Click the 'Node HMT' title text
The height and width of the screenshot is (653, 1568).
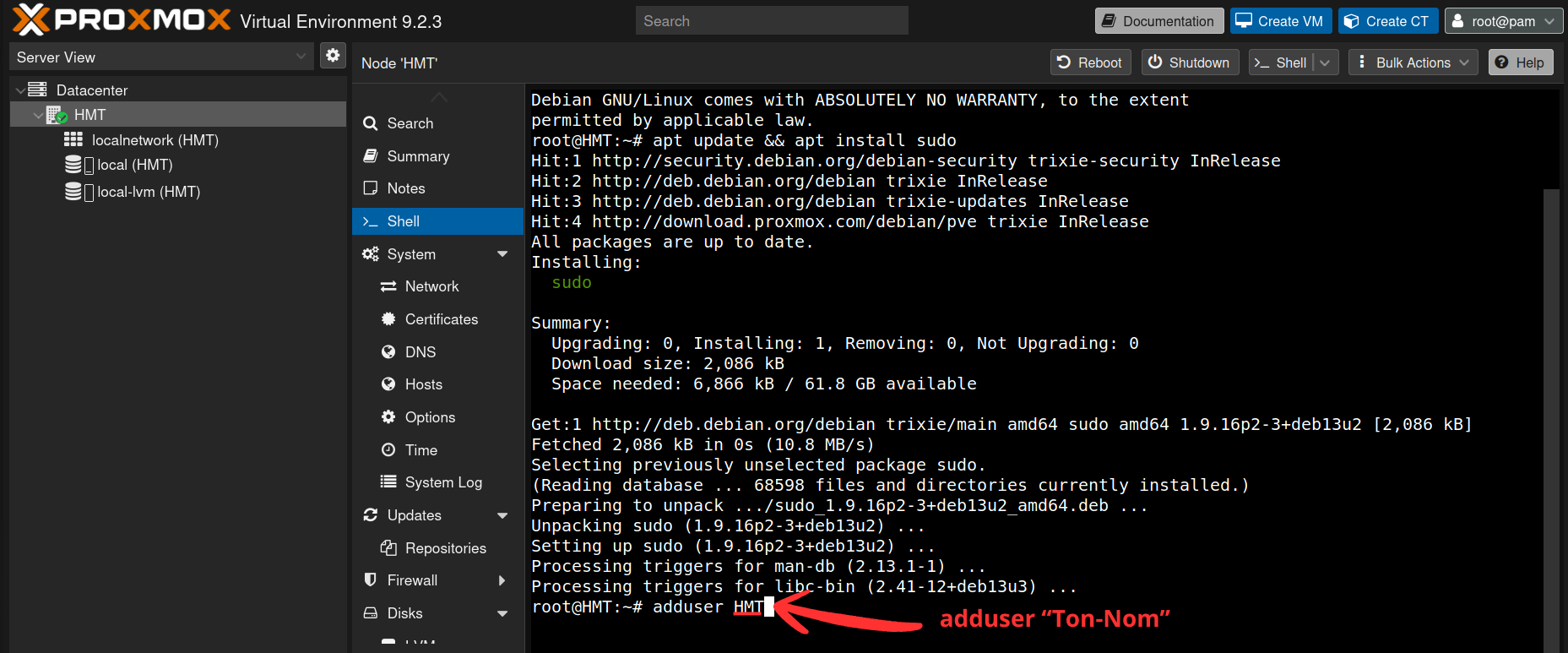(x=399, y=63)
